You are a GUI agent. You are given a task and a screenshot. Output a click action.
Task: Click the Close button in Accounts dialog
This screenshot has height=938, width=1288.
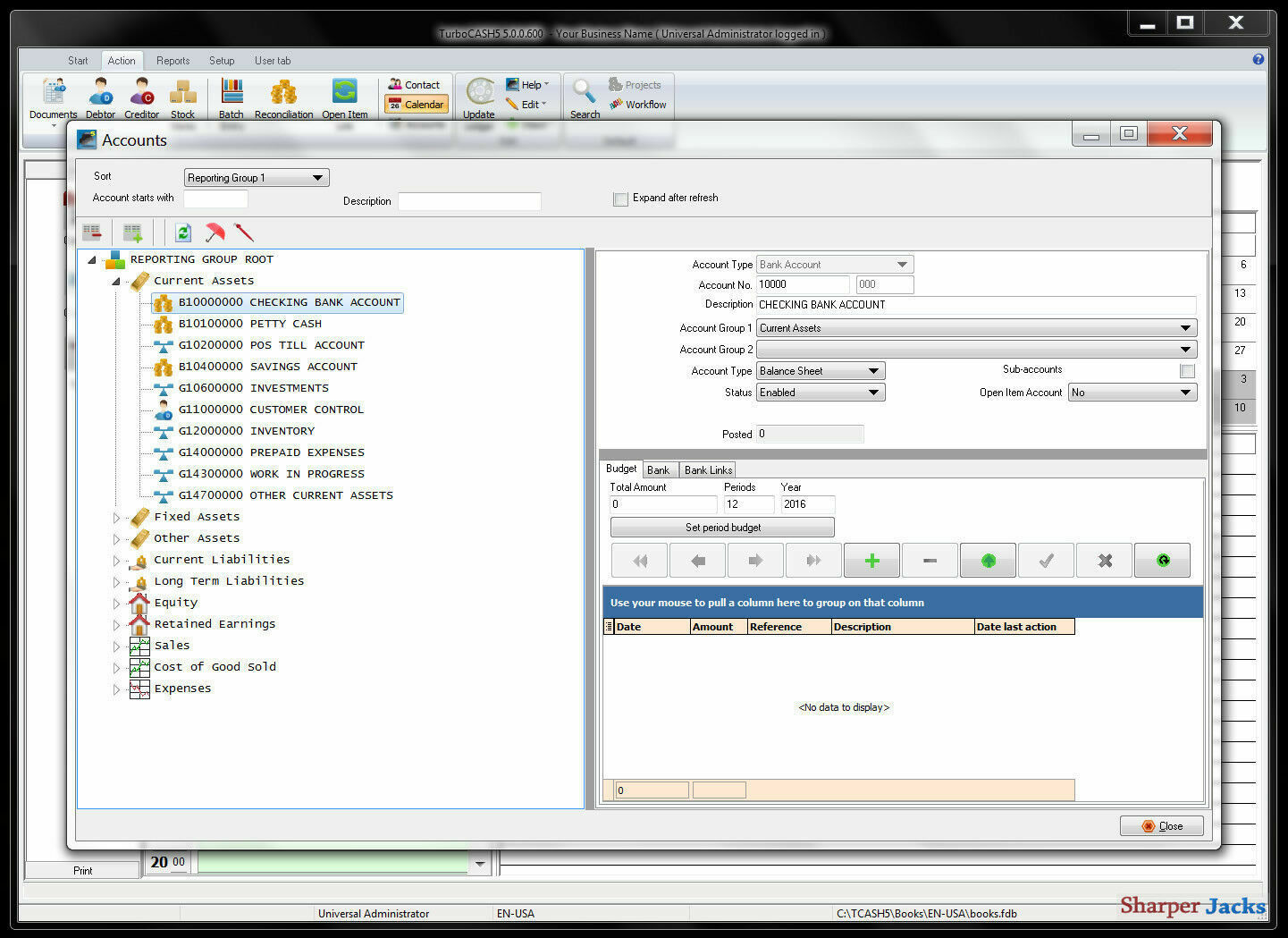(x=1162, y=826)
